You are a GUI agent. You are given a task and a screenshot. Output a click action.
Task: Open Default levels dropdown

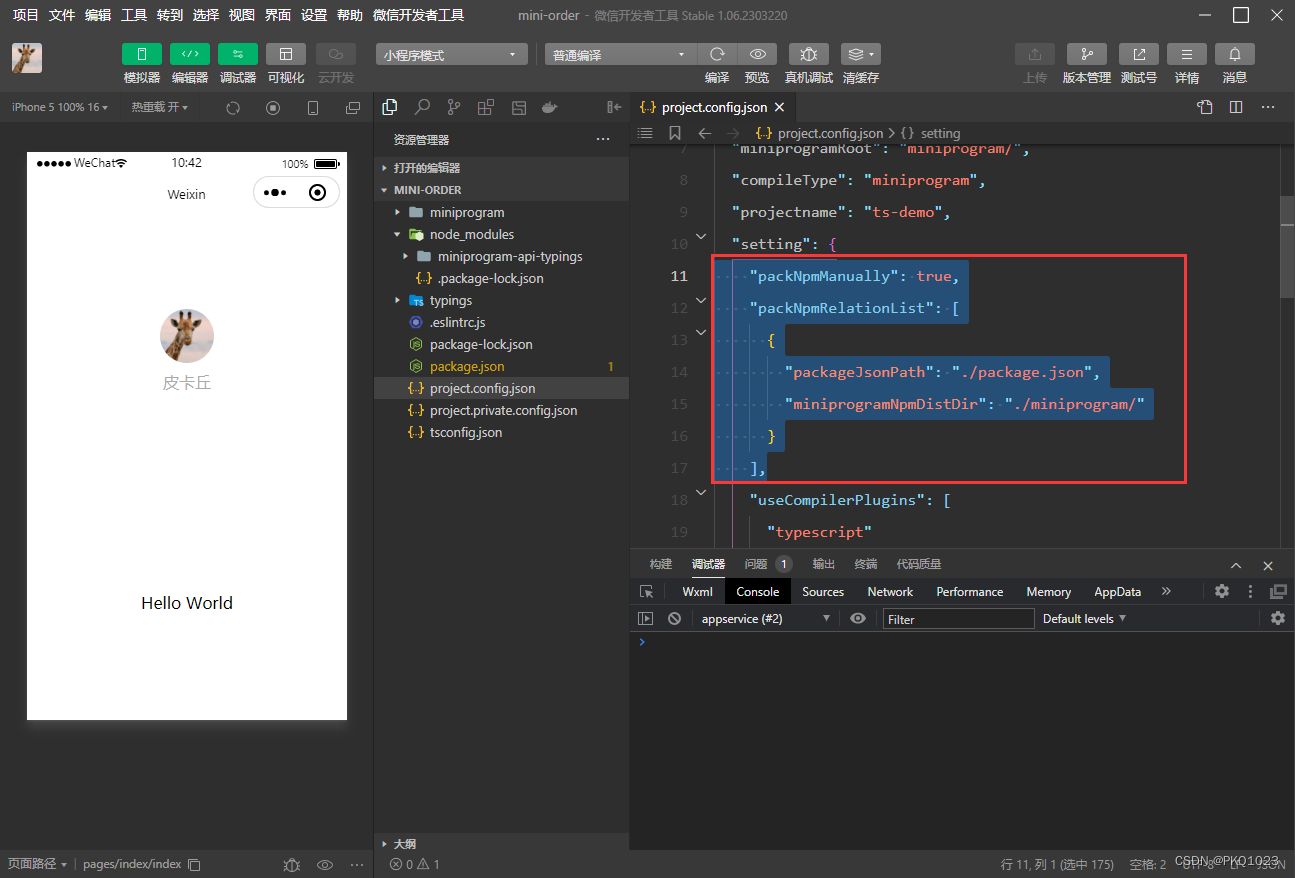tap(1085, 619)
